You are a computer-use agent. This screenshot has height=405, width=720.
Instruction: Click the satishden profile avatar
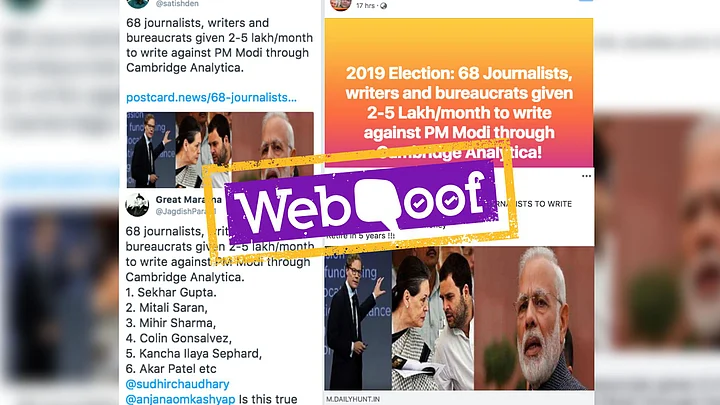(137, 4)
